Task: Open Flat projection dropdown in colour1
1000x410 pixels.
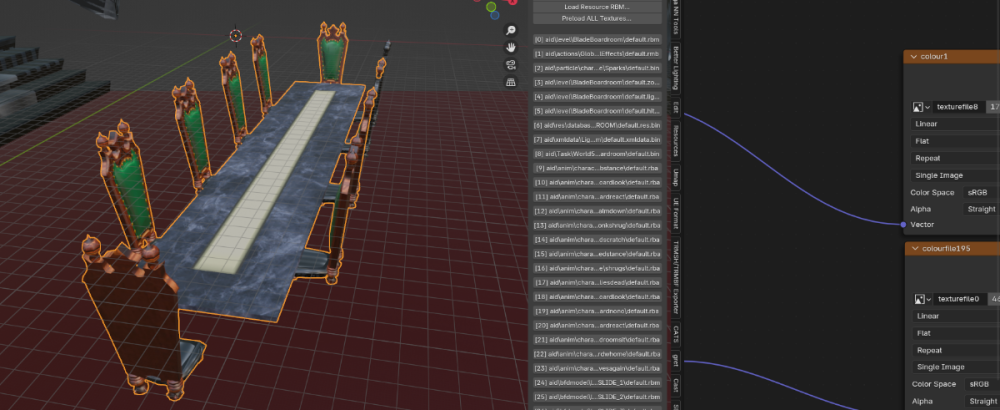Action: coord(955,141)
